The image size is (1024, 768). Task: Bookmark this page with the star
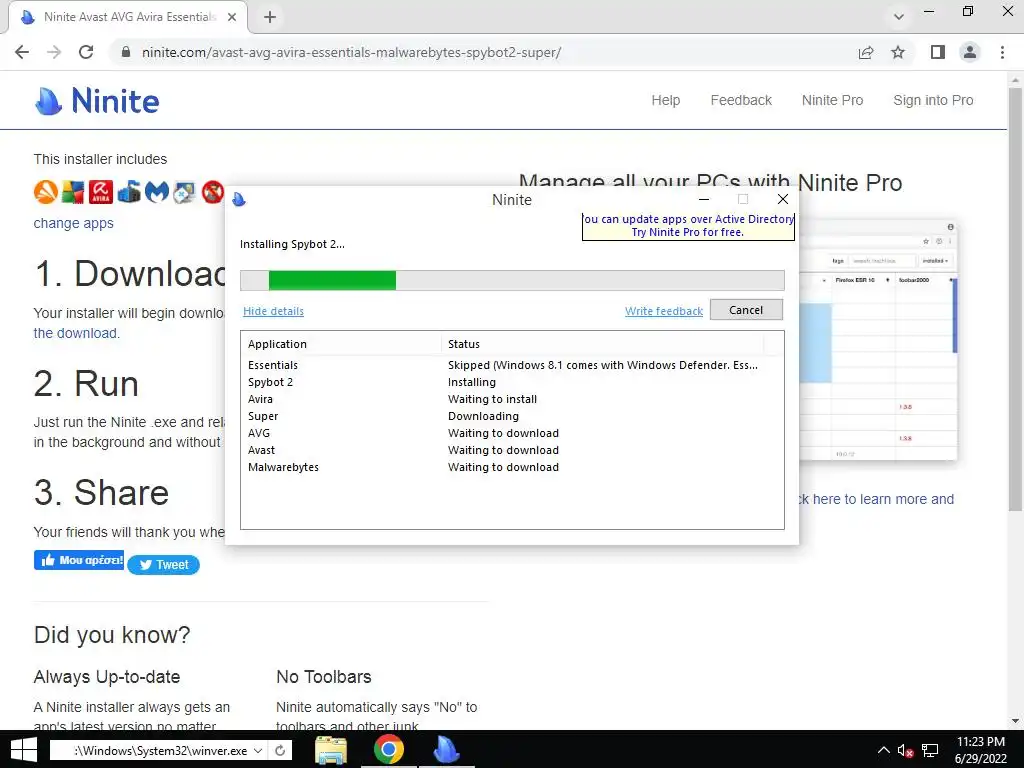click(898, 52)
